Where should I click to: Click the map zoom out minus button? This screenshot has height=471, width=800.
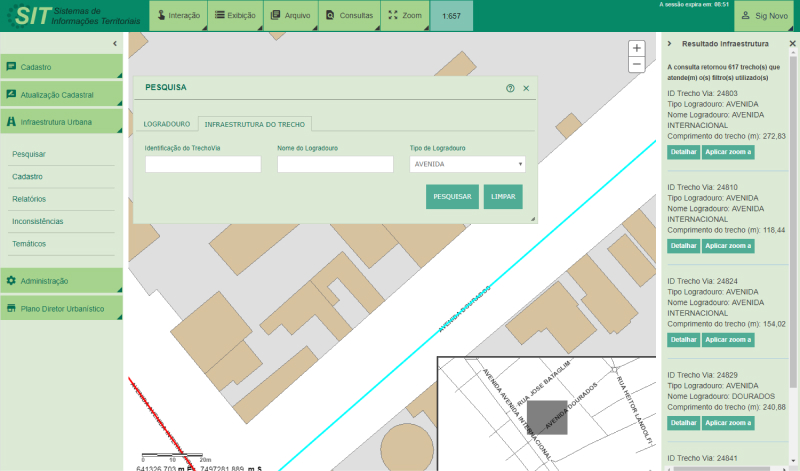click(x=636, y=64)
